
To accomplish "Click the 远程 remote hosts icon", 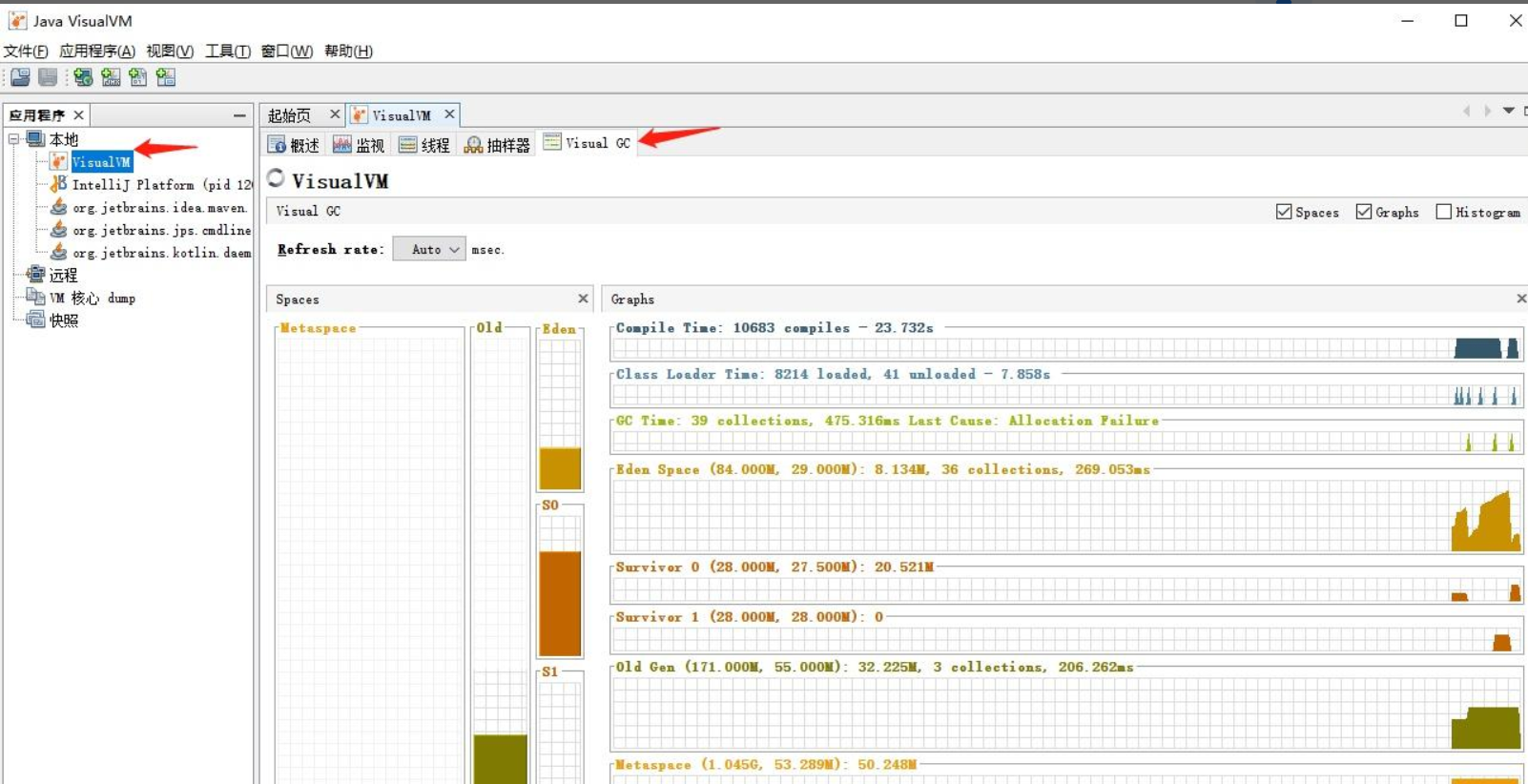I will (35, 275).
